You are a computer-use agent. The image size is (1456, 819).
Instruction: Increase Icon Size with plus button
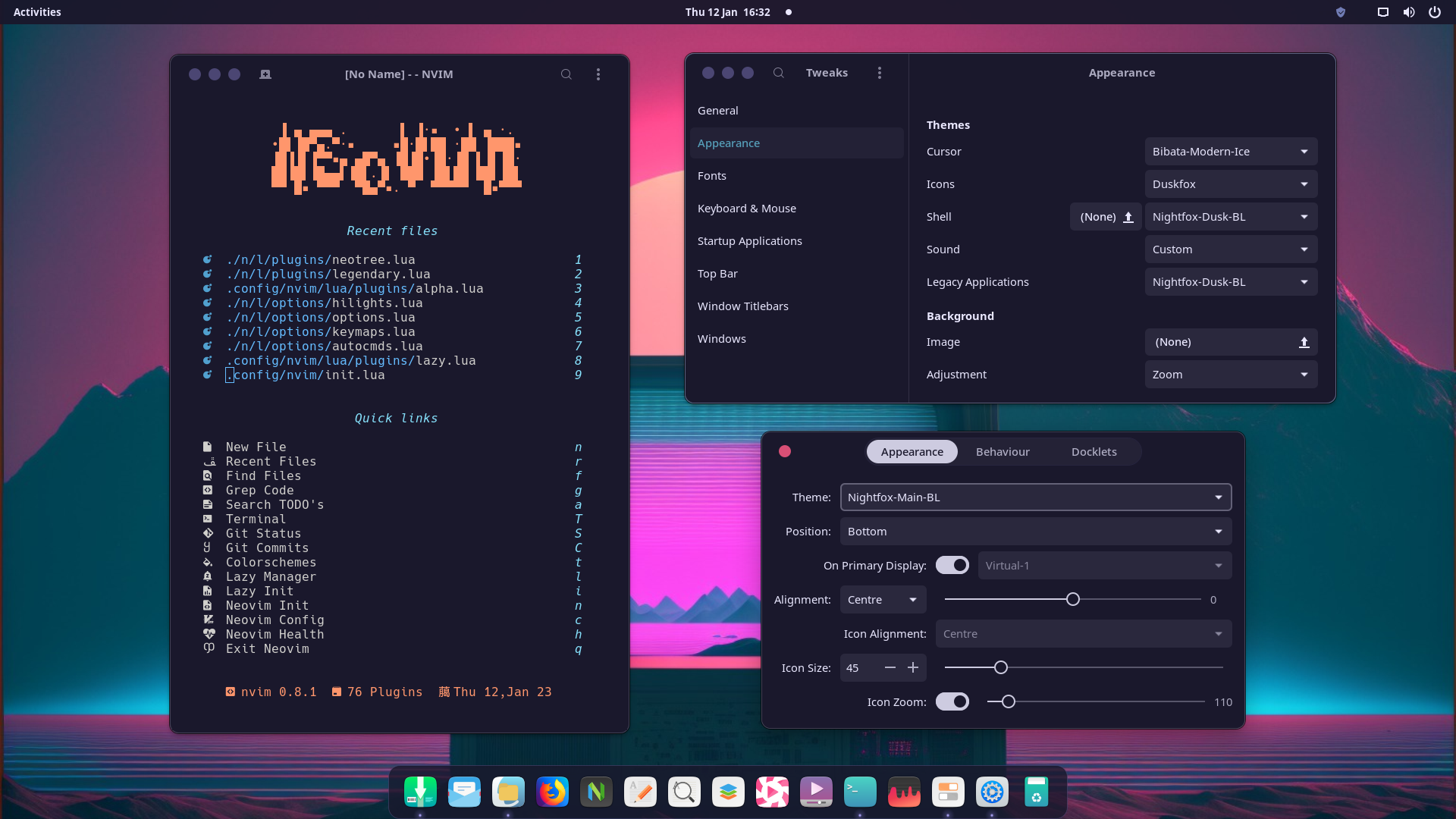tap(913, 668)
